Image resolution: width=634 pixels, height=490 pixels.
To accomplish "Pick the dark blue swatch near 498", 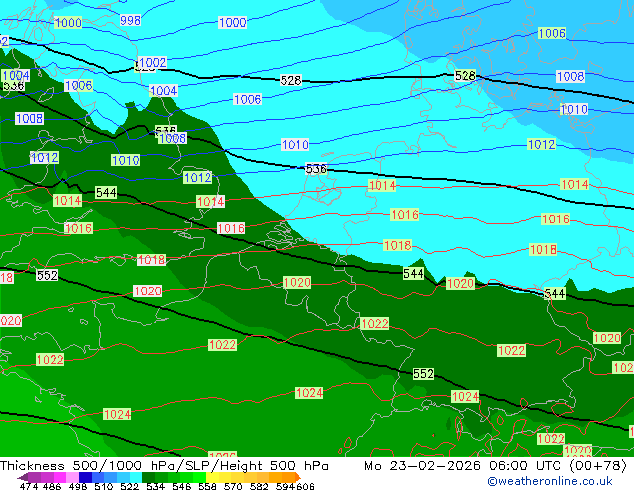I will click(x=85, y=477).
